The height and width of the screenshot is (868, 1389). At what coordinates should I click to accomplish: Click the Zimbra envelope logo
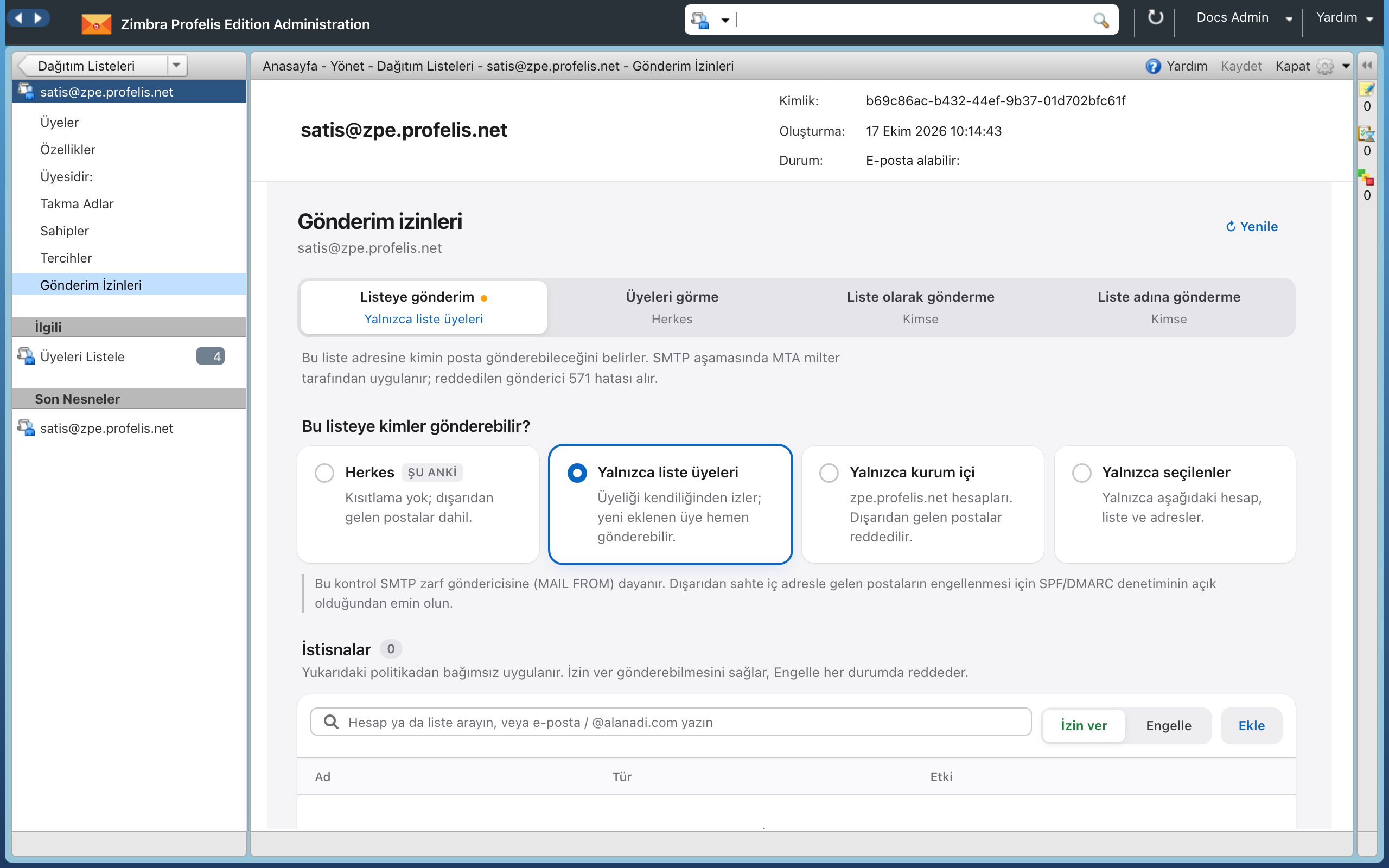click(x=96, y=24)
